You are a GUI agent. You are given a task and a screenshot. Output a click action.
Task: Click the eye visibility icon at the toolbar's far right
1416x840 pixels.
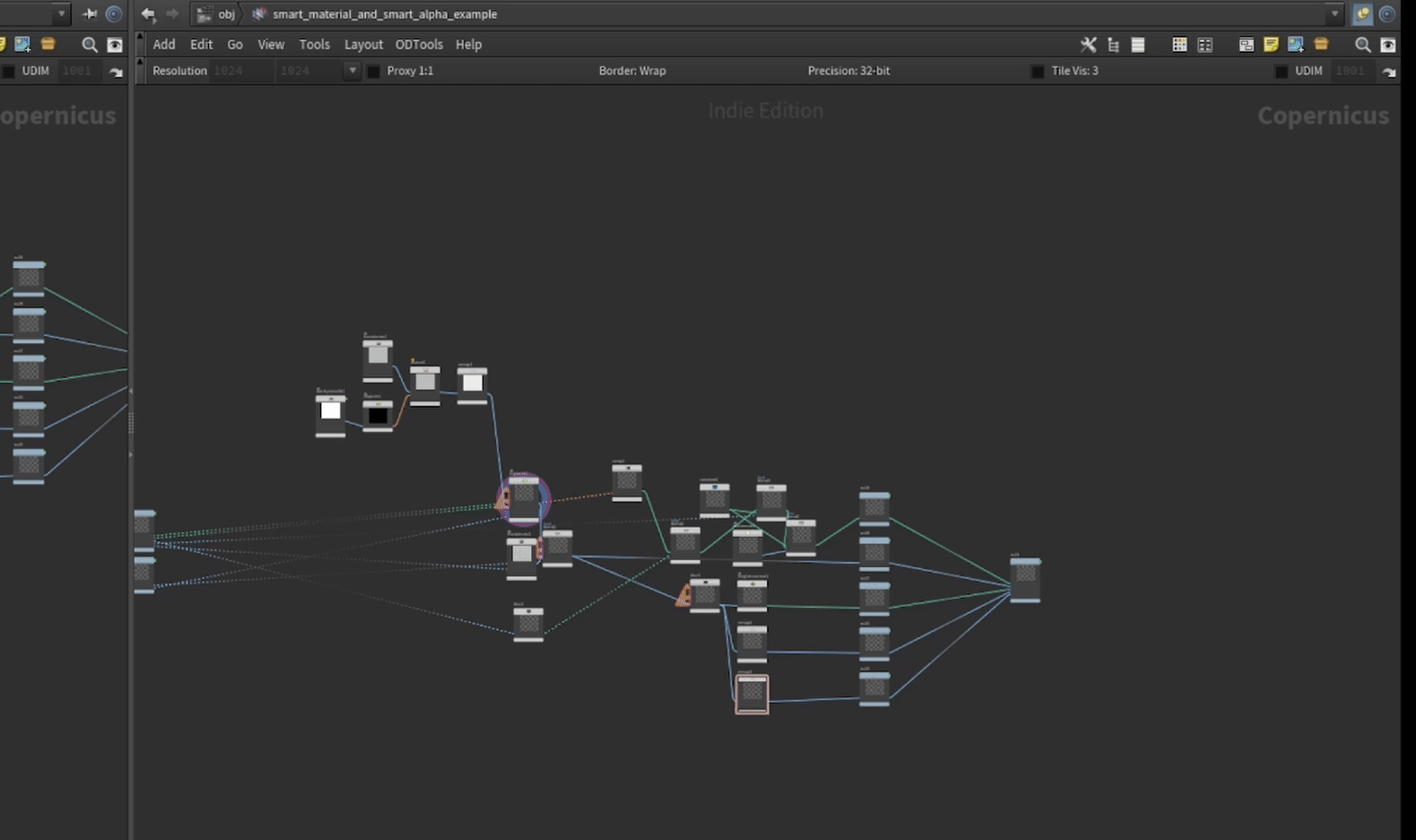[x=1390, y=45]
